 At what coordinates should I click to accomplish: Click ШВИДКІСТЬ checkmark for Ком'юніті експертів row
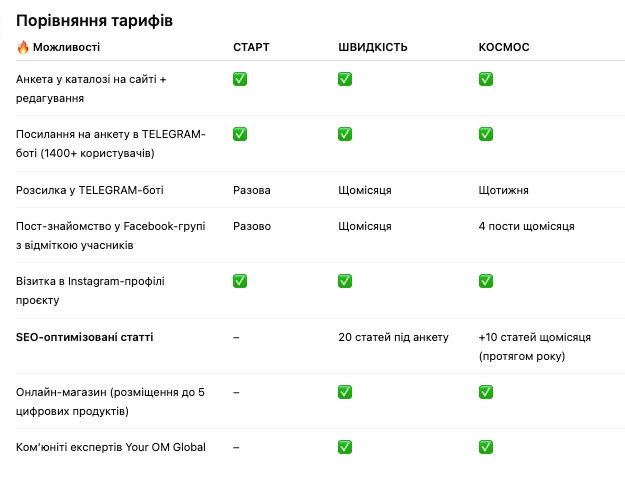[345, 447]
